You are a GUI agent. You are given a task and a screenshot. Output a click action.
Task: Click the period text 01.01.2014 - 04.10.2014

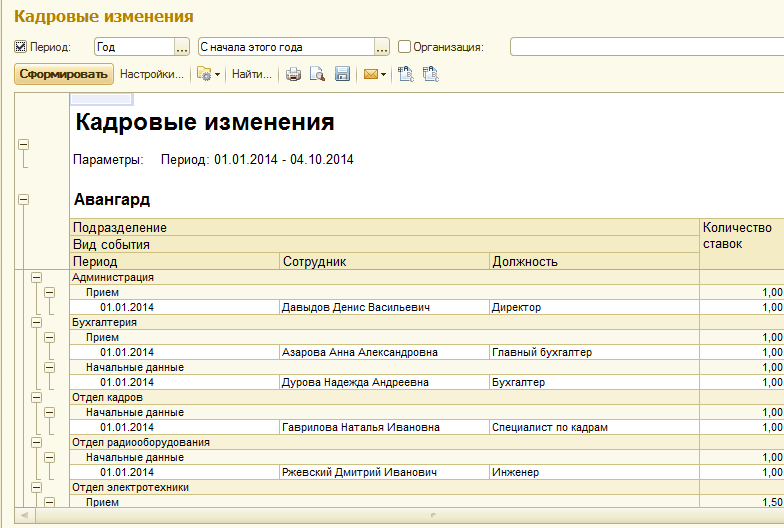click(284, 160)
